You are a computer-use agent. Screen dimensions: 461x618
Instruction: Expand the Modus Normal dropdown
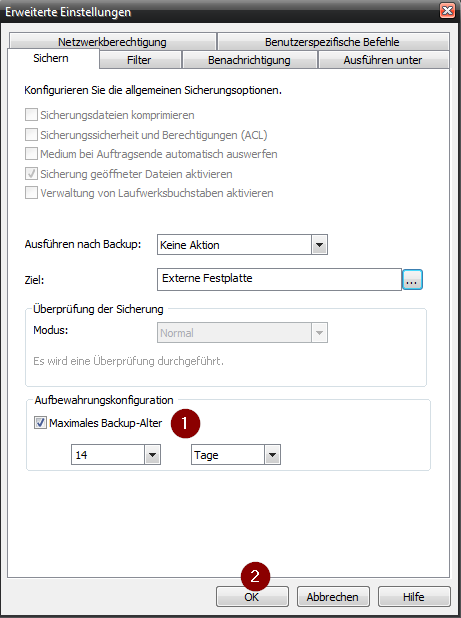(242, 333)
